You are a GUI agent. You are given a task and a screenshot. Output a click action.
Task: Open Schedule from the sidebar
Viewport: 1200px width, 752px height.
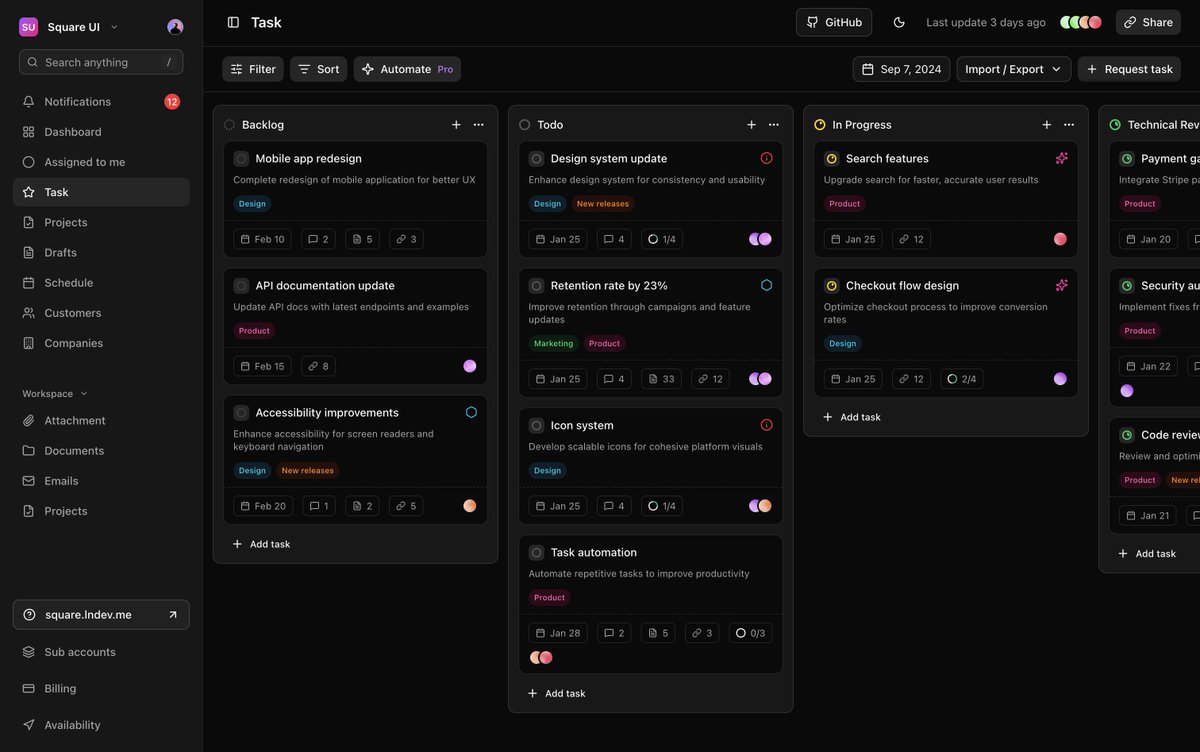pyautogui.click(x=71, y=281)
